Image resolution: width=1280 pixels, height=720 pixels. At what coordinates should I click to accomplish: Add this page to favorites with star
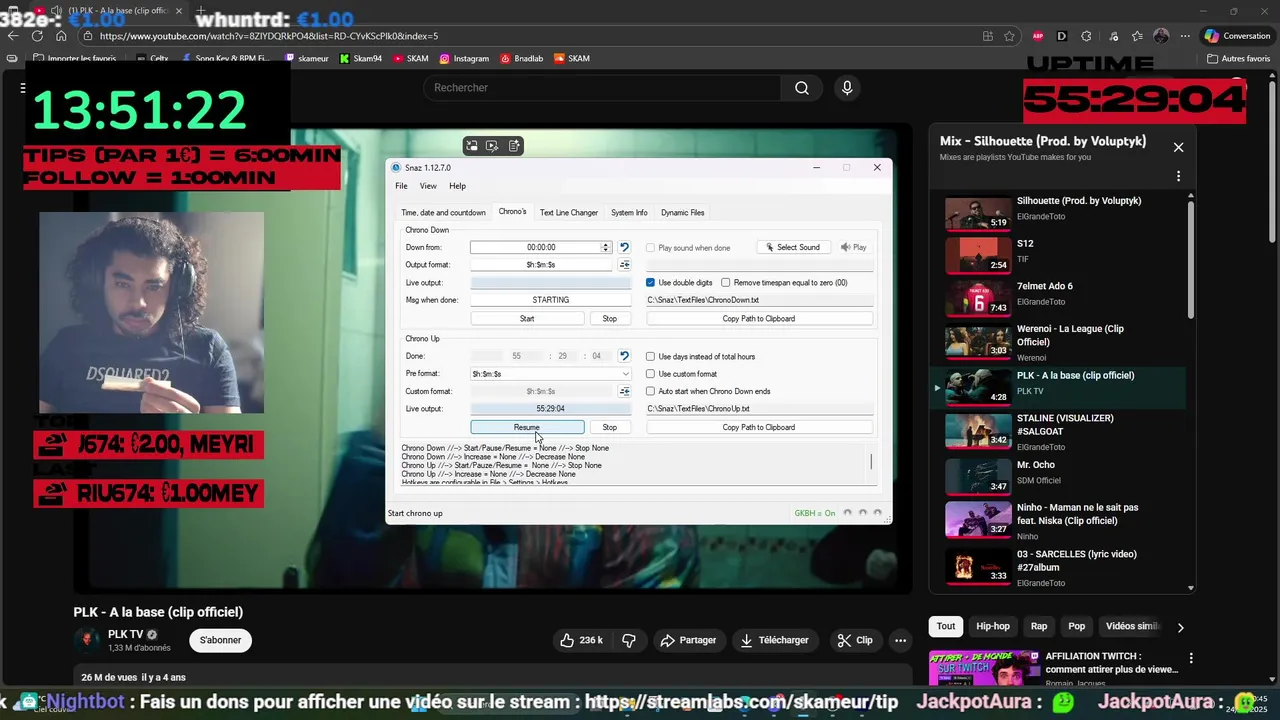click(x=1010, y=36)
